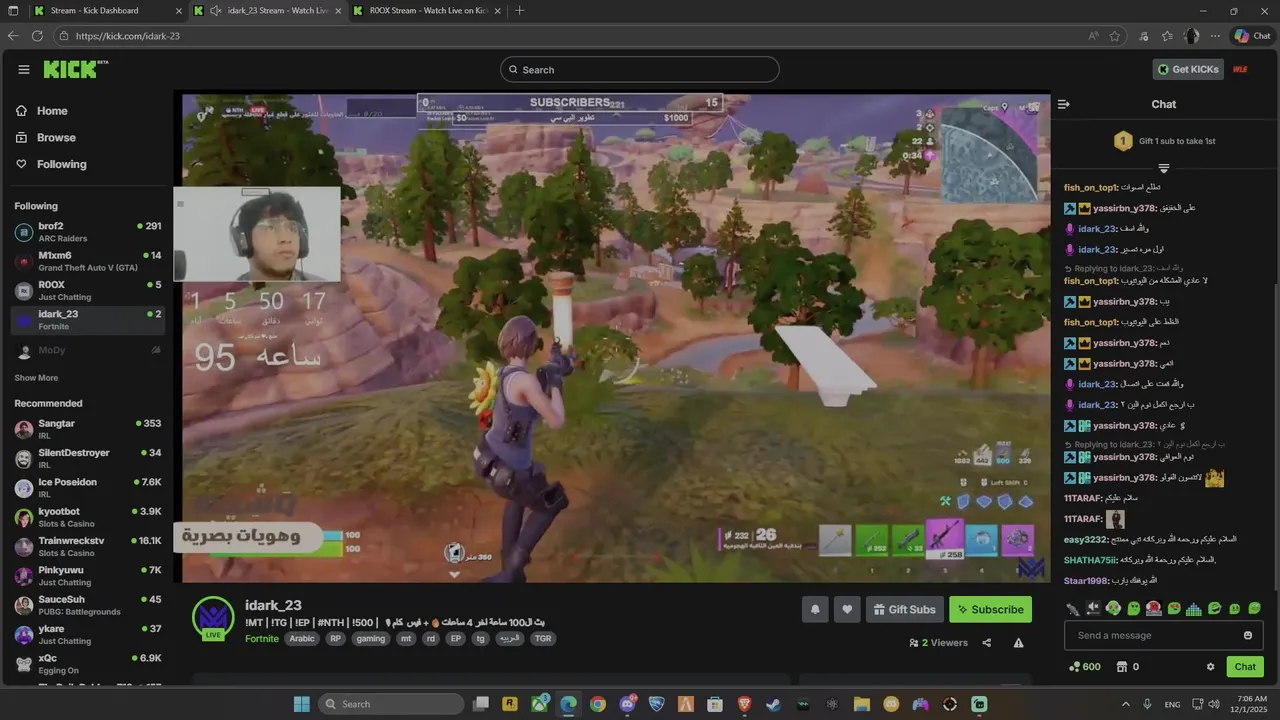The height and width of the screenshot is (720, 1280).
Task: Open Trainwreckstv recommended channel
Action: pos(88,546)
